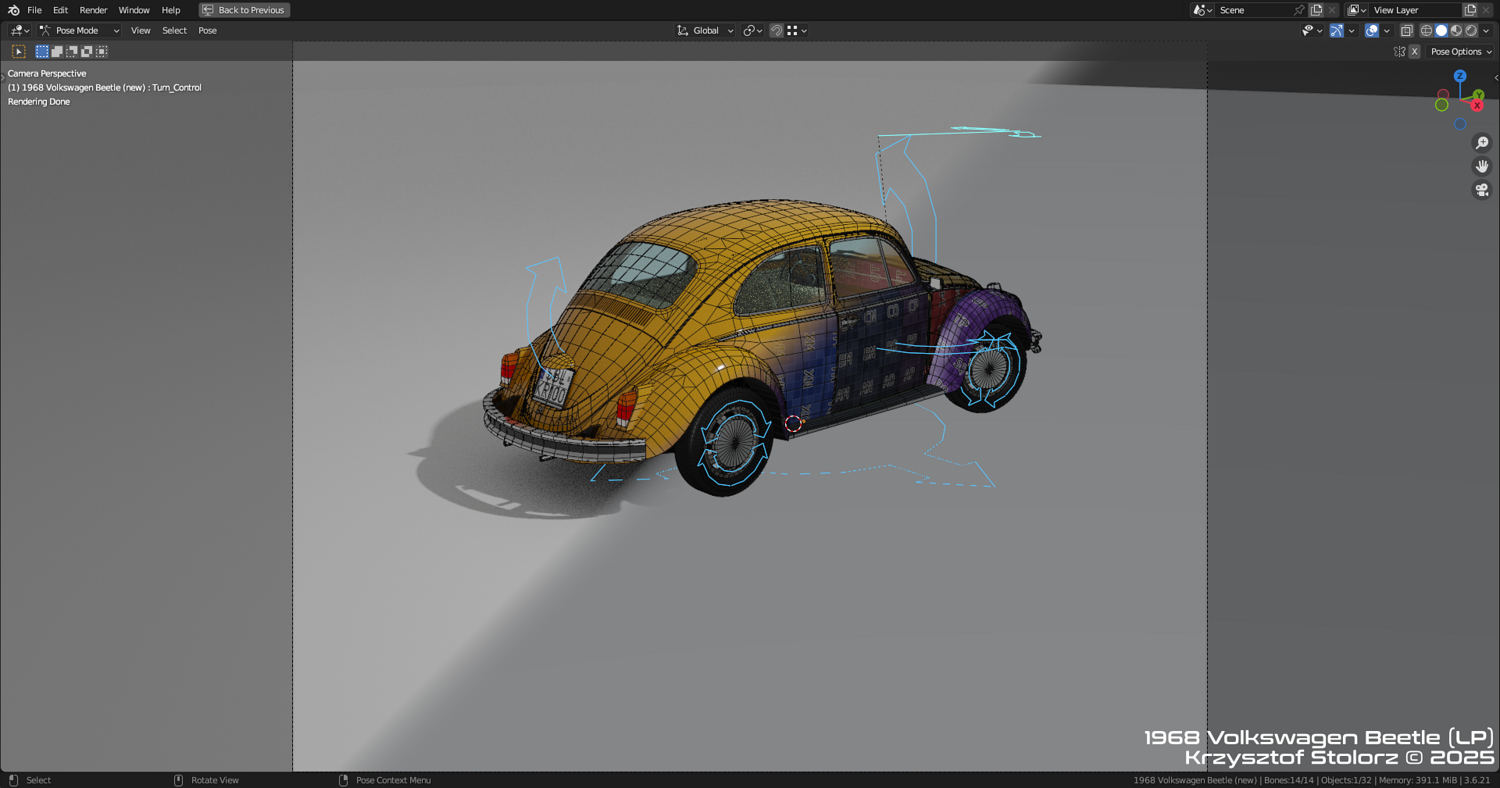Remove the current View Layer
The width and height of the screenshot is (1500, 788).
point(1486,10)
